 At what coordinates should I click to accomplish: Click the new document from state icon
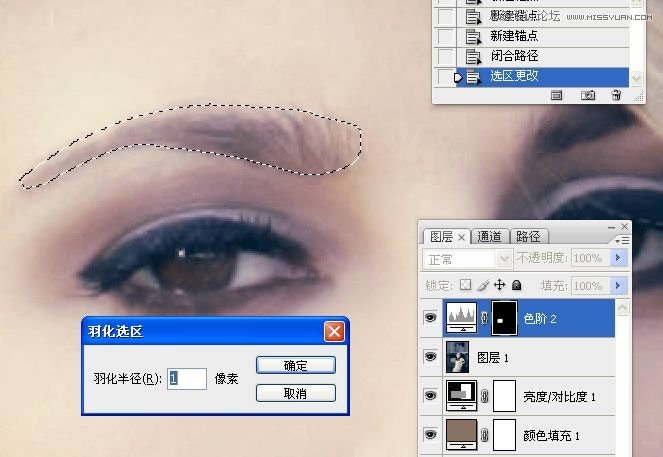pos(557,95)
